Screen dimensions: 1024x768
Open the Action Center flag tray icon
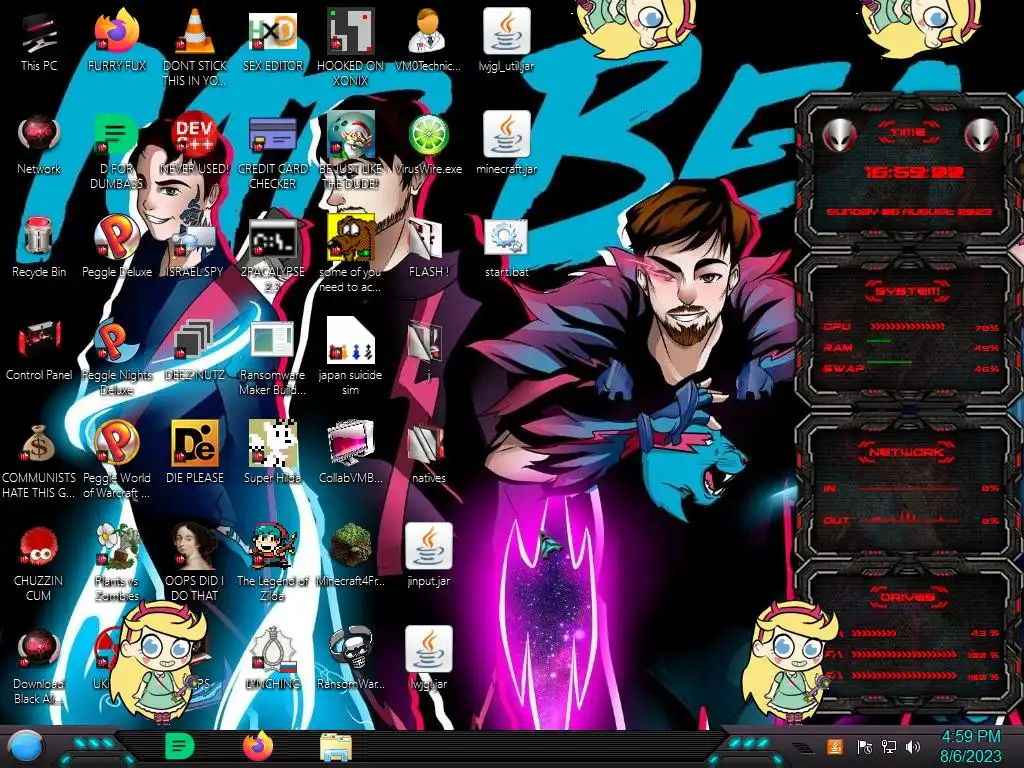tap(864, 747)
